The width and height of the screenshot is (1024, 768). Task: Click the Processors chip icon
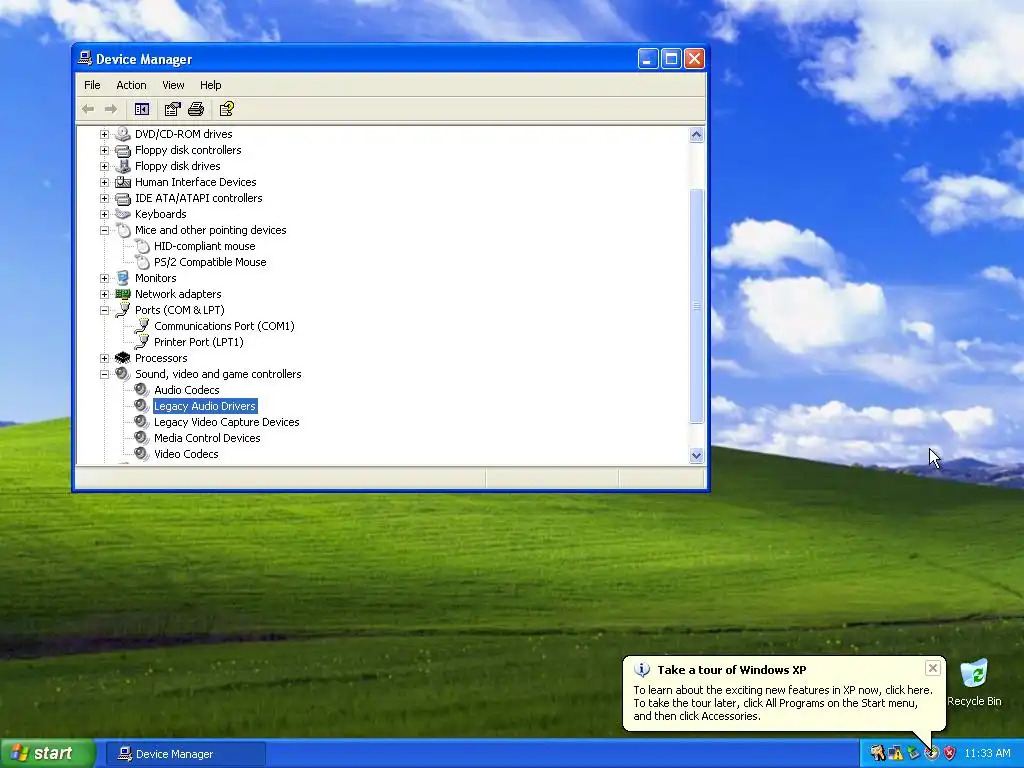click(123, 358)
